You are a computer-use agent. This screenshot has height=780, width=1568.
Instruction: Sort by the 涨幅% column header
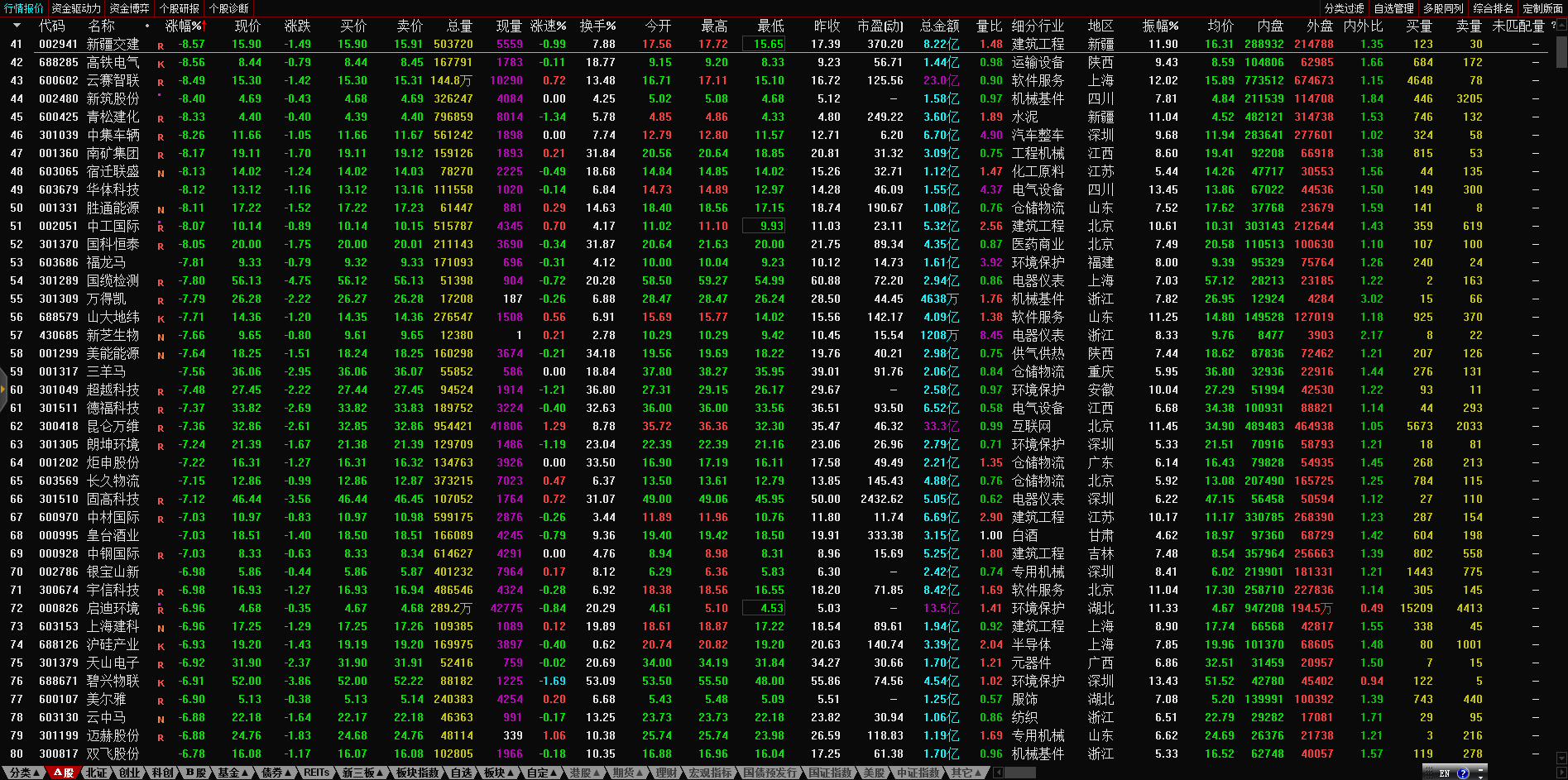183,26
